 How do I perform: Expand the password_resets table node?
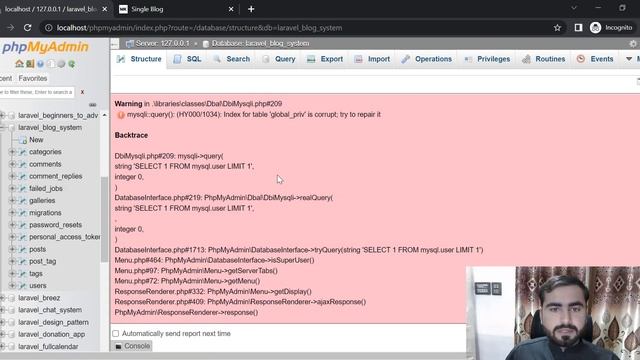[12, 225]
